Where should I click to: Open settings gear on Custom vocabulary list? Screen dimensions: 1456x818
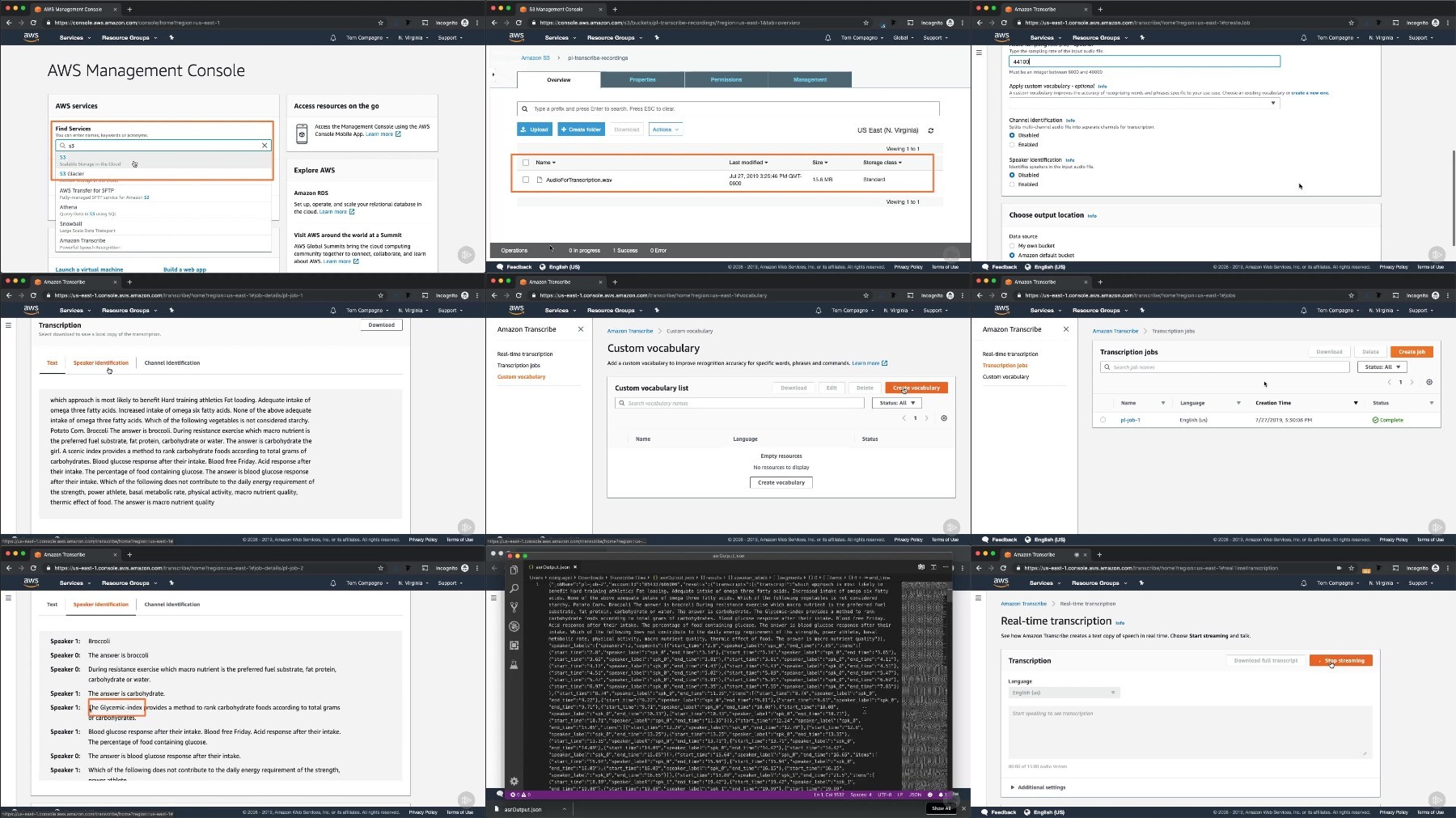[944, 418]
